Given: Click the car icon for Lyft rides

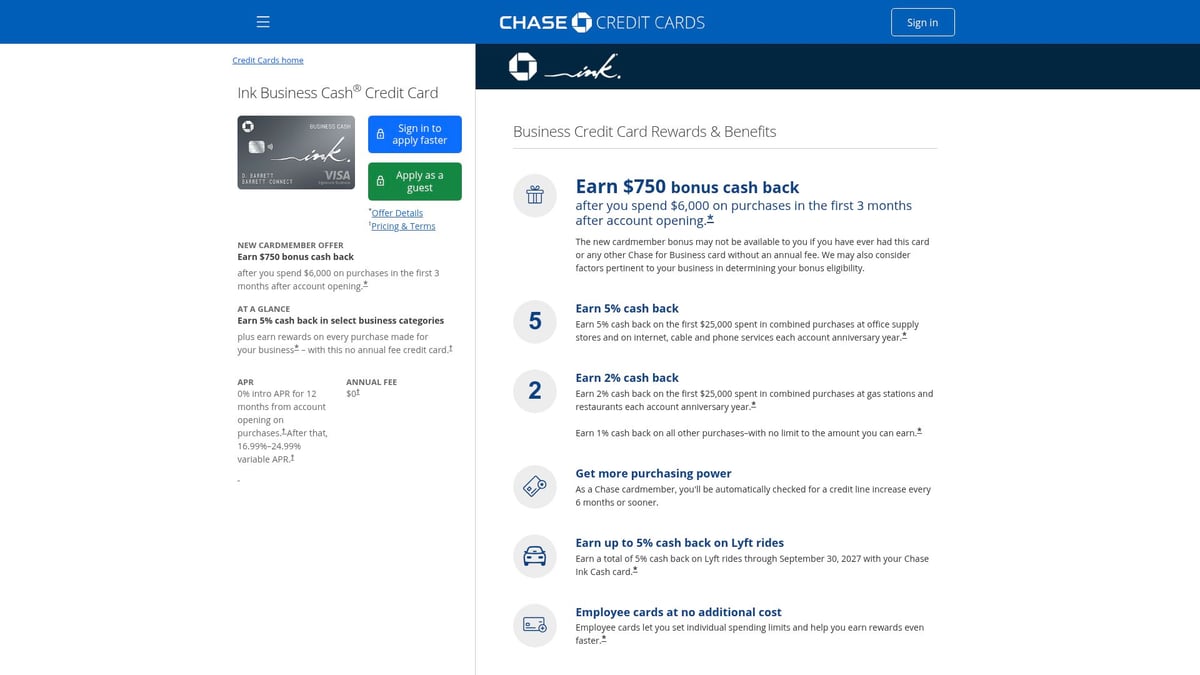Looking at the screenshot, I should (x=535, y=556).
